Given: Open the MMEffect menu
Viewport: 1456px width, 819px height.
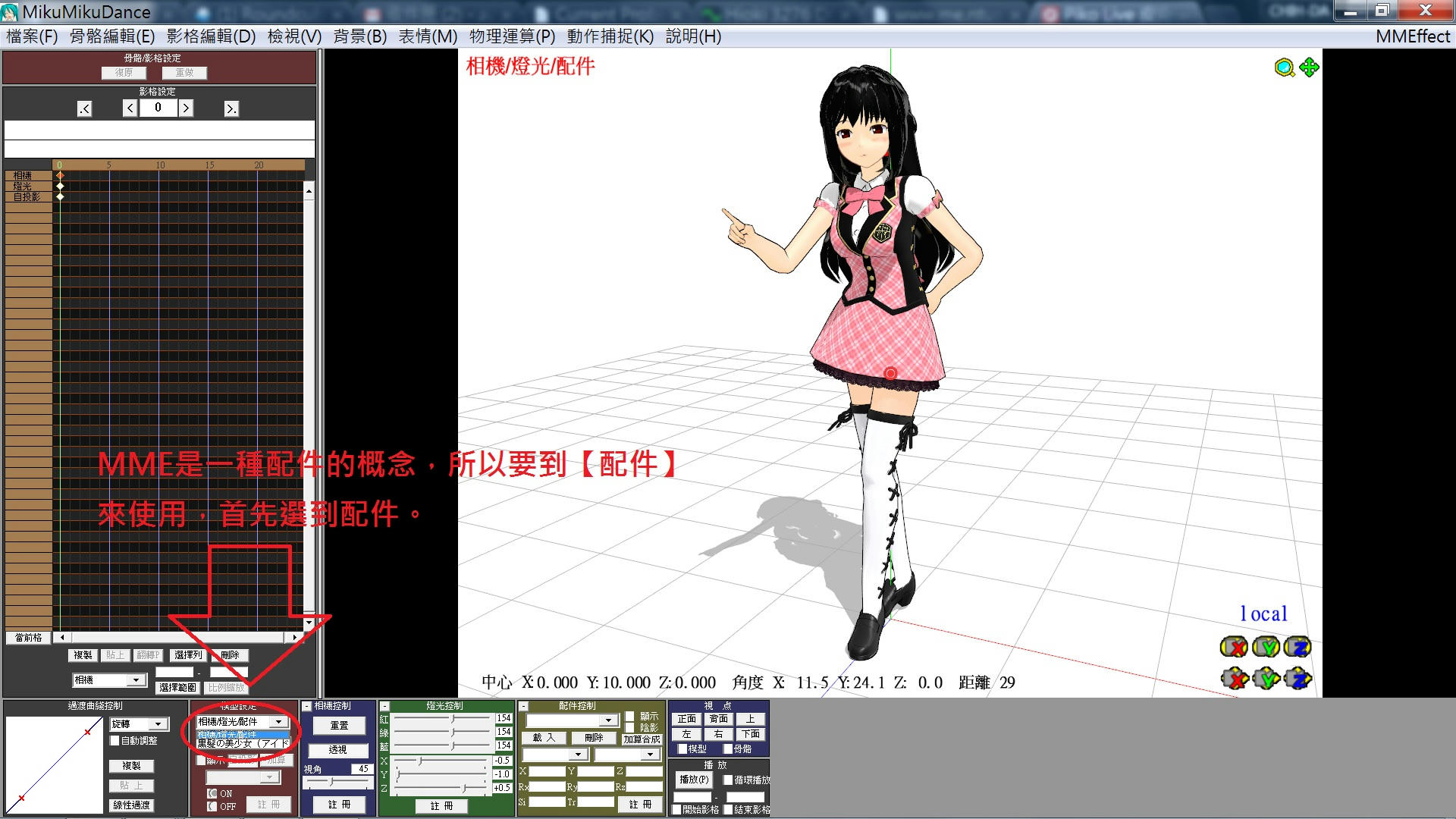Looking at the screenshot, I should 1413,36.
